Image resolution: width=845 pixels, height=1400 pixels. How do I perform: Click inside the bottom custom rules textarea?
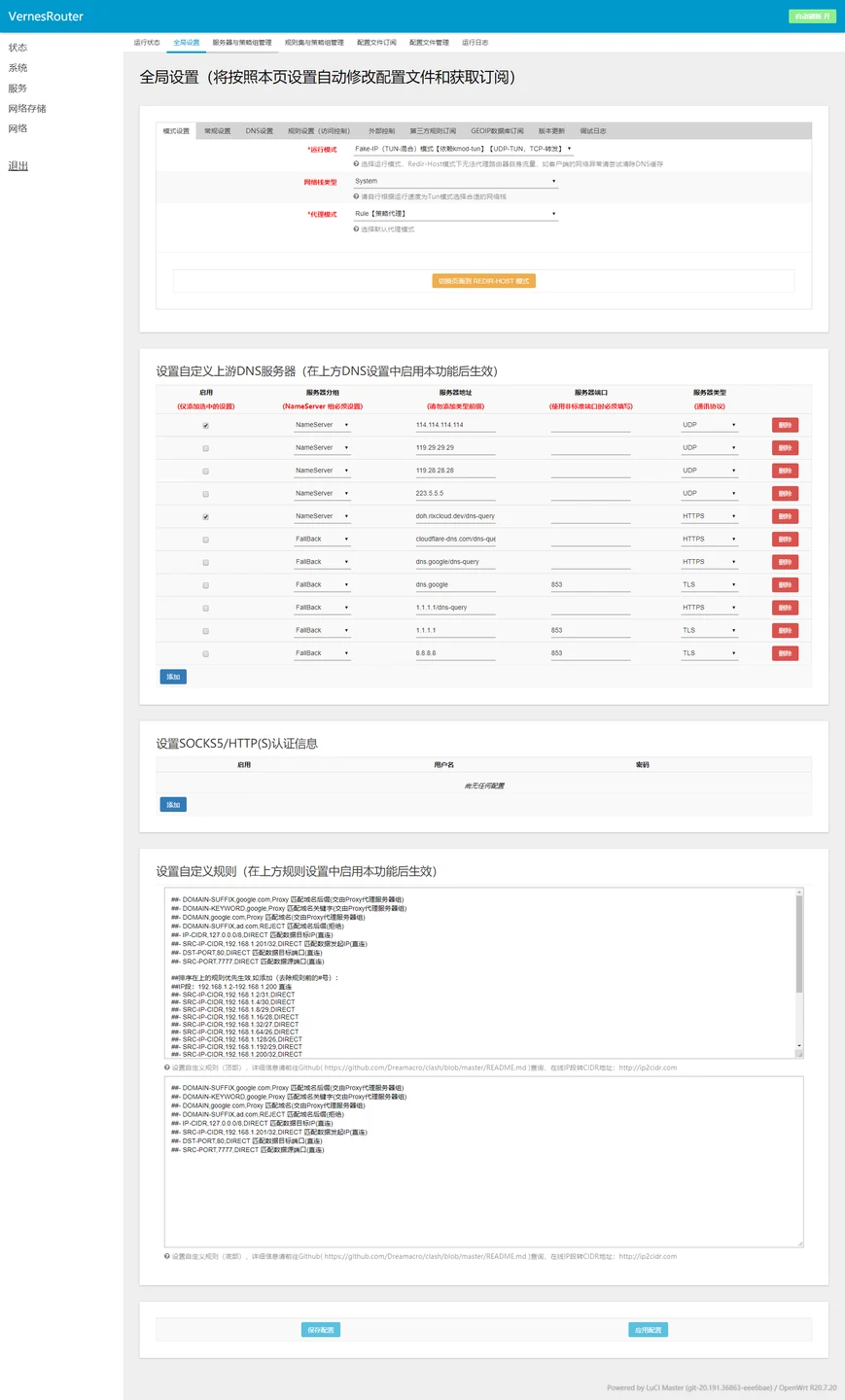(484, 1162)
